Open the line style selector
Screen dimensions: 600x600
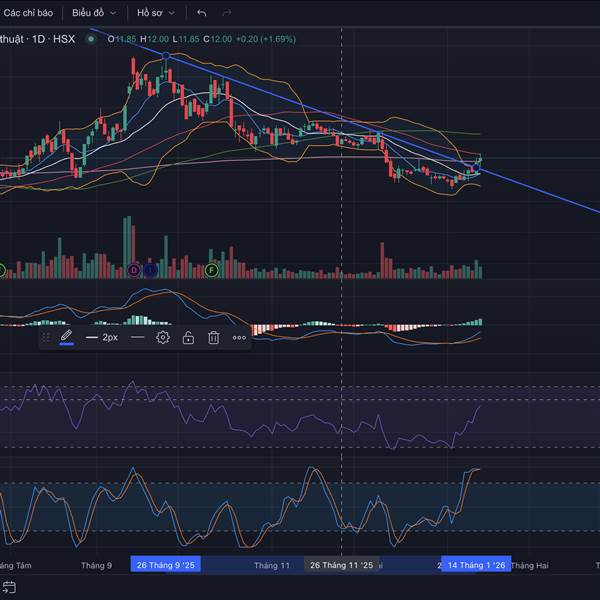pos(137,337)
